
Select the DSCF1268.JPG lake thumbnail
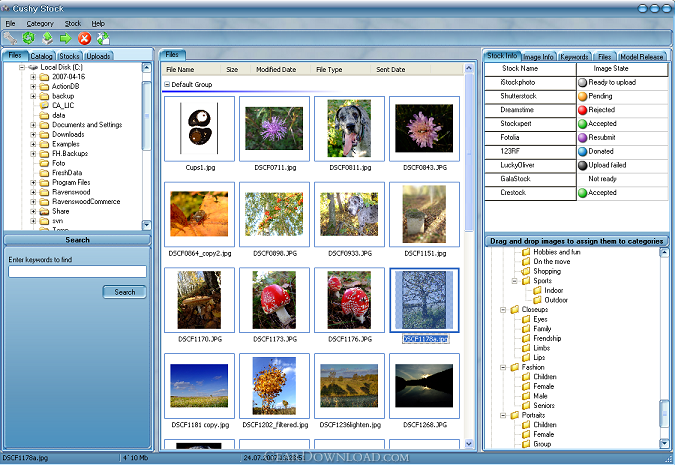(424, 386)
